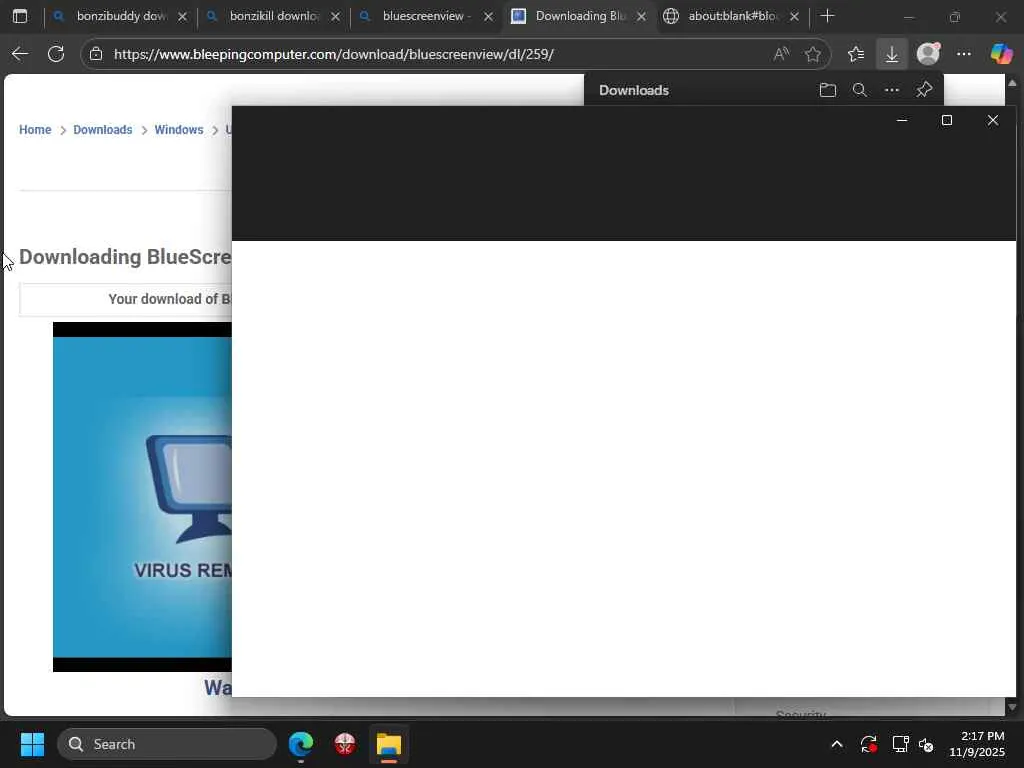Open the Favorites list
1024x768 pixels.
[856, 54]
